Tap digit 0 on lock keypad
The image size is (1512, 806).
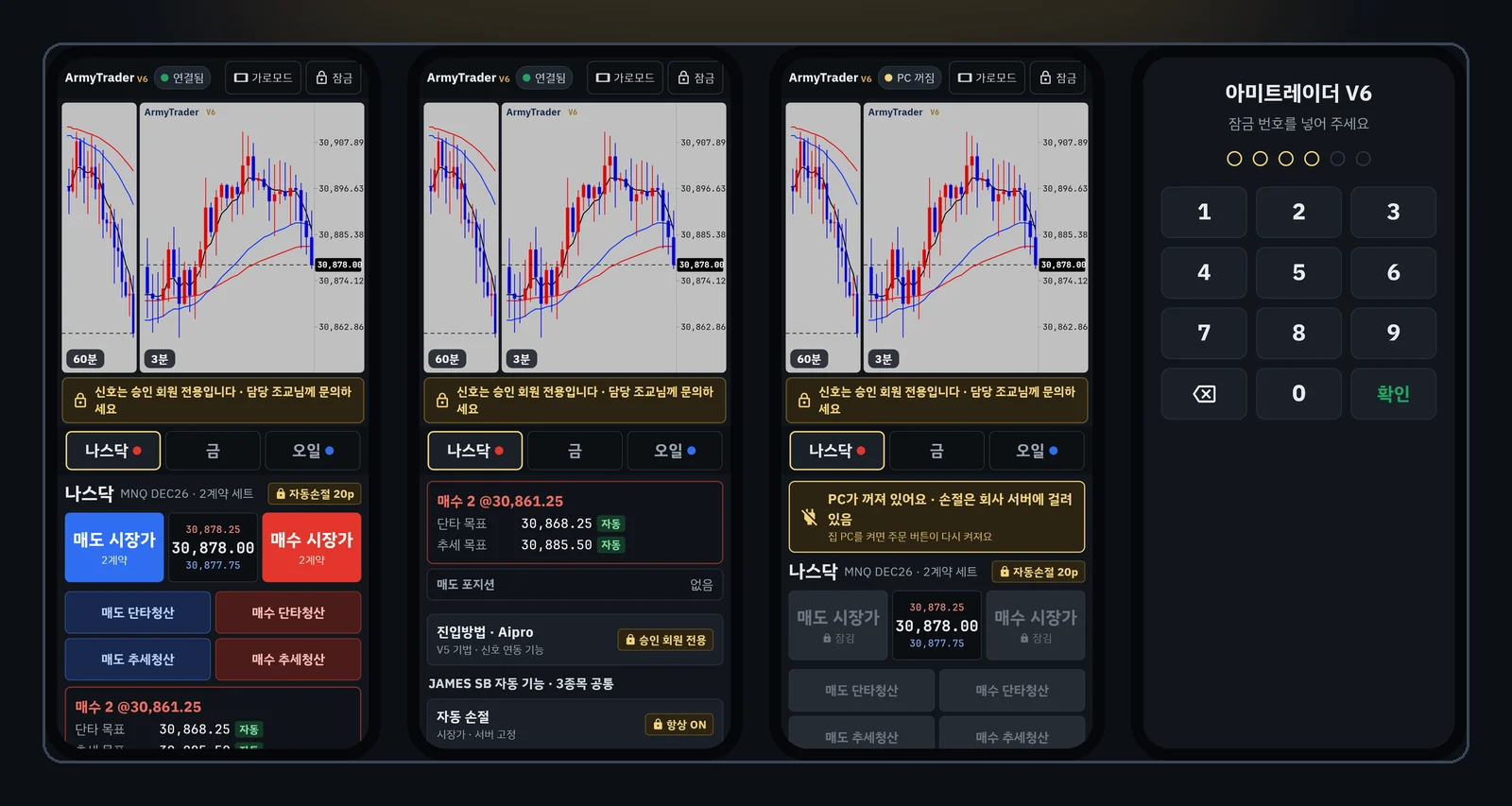1298,393
